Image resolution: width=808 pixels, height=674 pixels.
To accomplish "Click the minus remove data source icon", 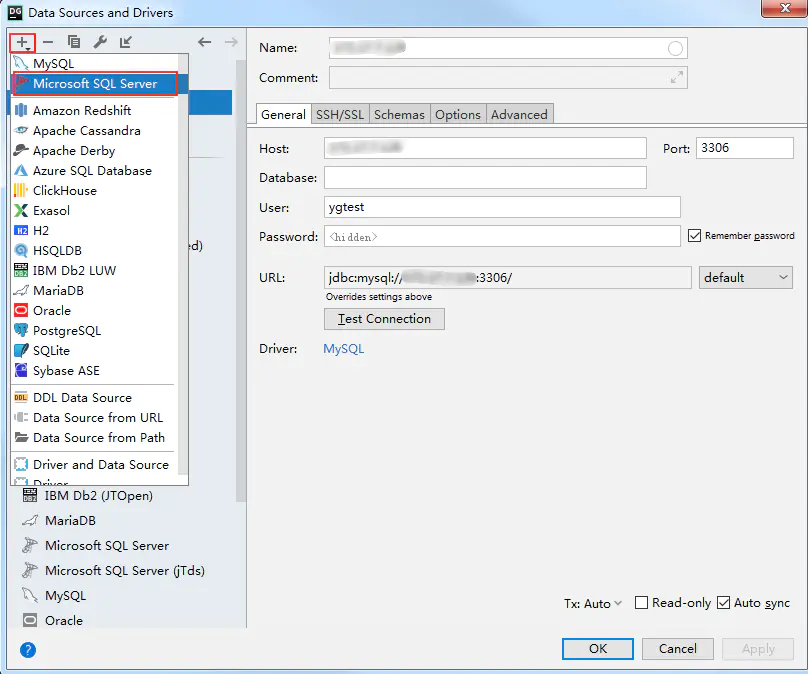I will (48, 42).
